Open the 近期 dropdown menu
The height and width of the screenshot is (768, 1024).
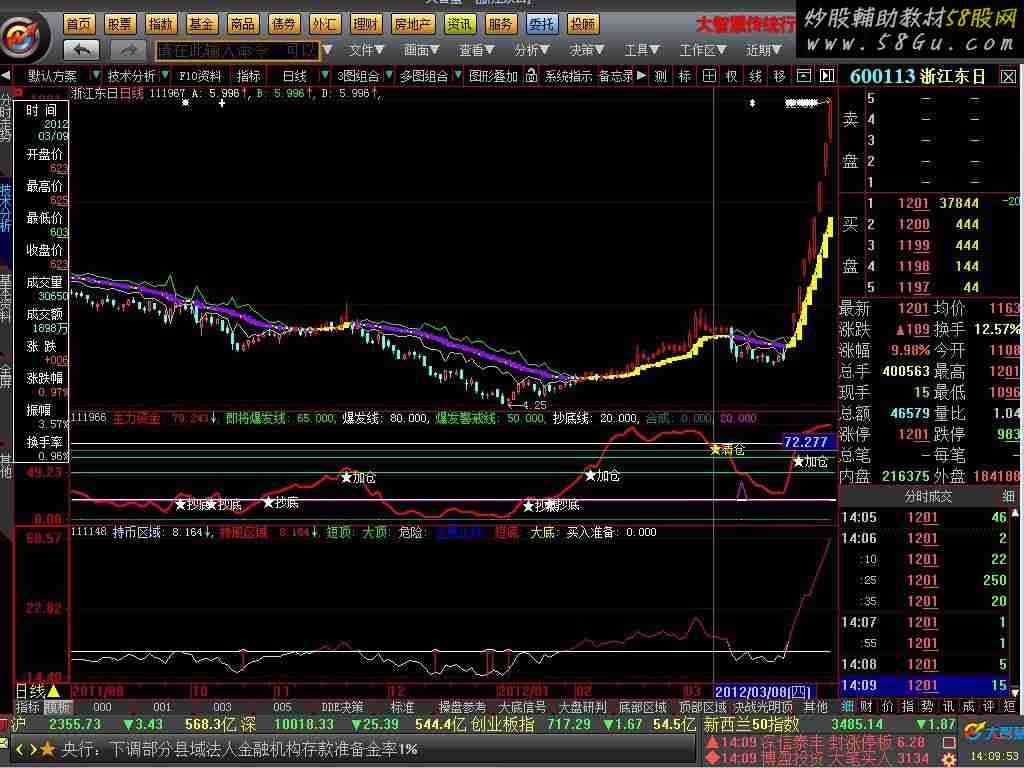point(763,50)
